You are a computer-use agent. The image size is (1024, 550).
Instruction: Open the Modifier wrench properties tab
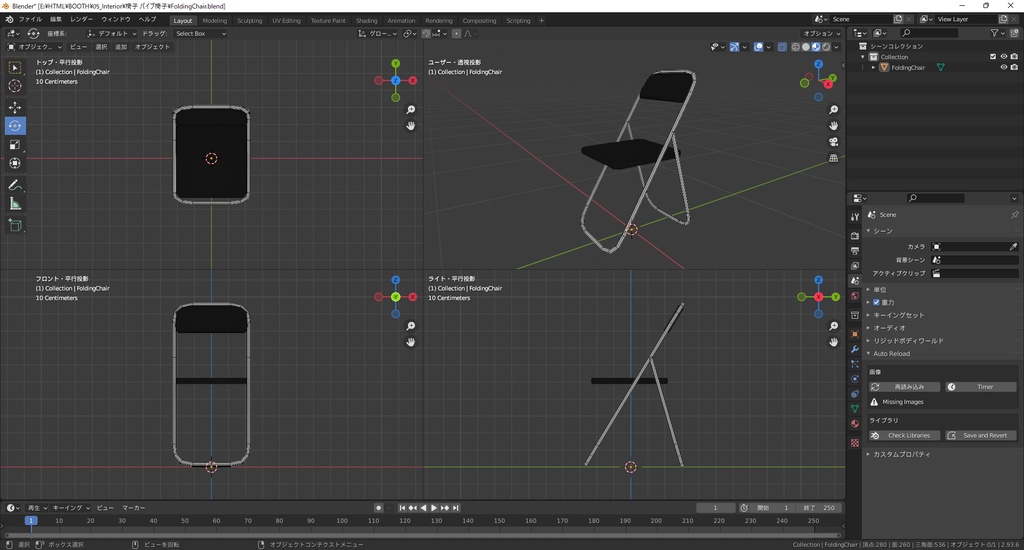pos(855,350)
